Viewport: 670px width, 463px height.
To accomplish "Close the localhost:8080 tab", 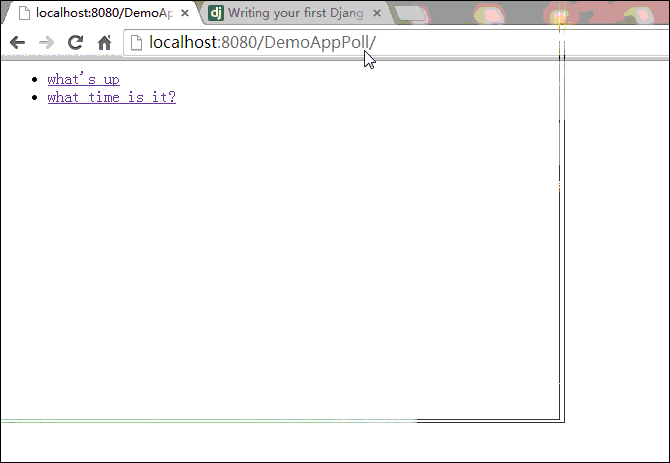I will (185, 13).
